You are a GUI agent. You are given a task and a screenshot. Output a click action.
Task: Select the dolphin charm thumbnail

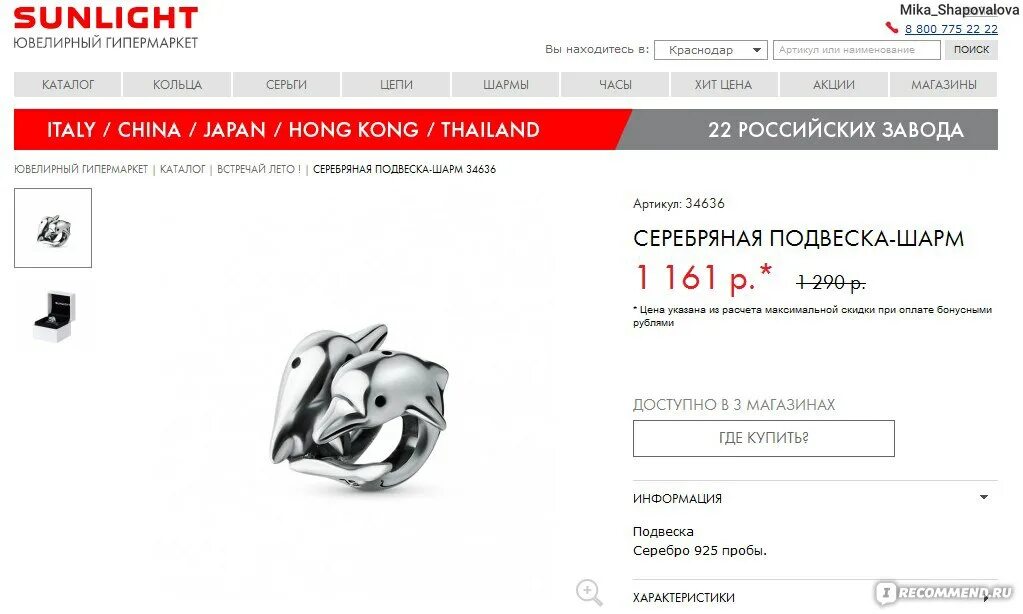pos(53,228)
